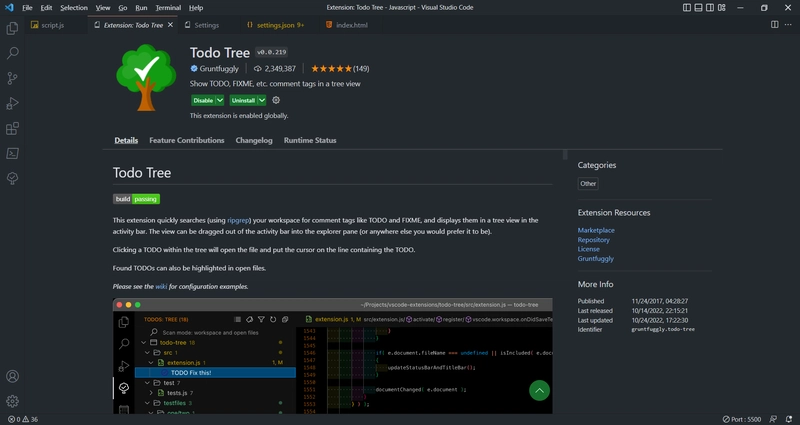Click the errors and warnings status item
The width and height of the screenshot is (800, 425).
23,419
